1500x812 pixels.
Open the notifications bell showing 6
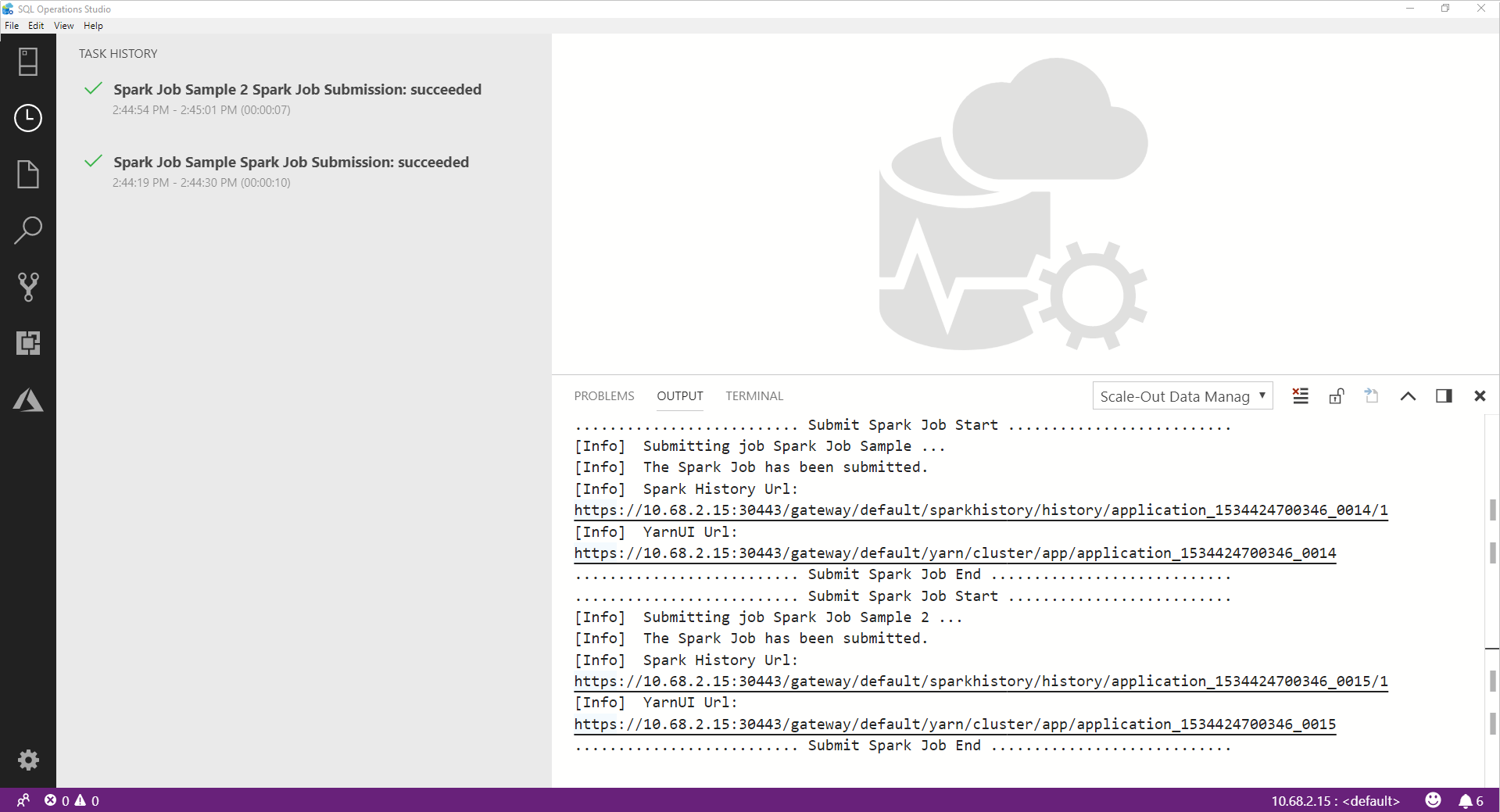pyautogui.click(x=1471, y=801)
